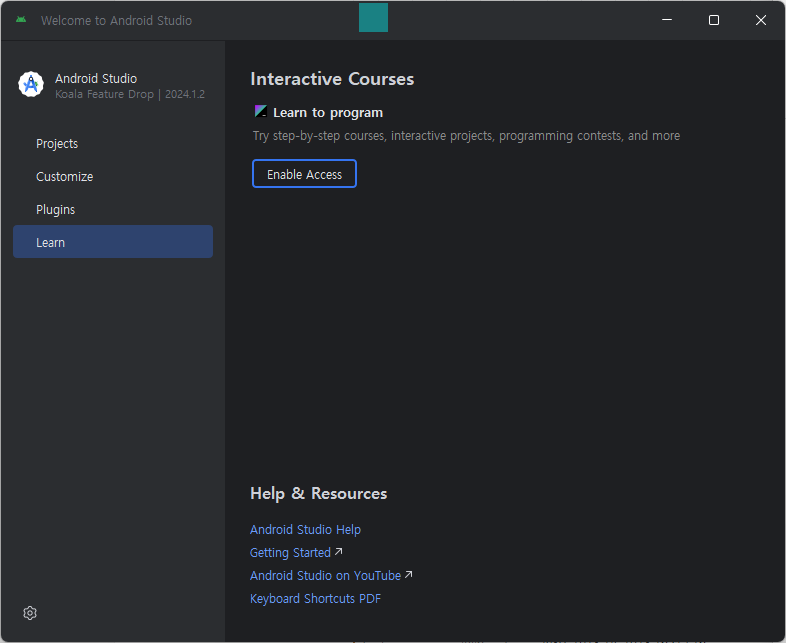Follow the Getting Started link
The height and width of the screenshot is (643, 786).
pos(290,553)
